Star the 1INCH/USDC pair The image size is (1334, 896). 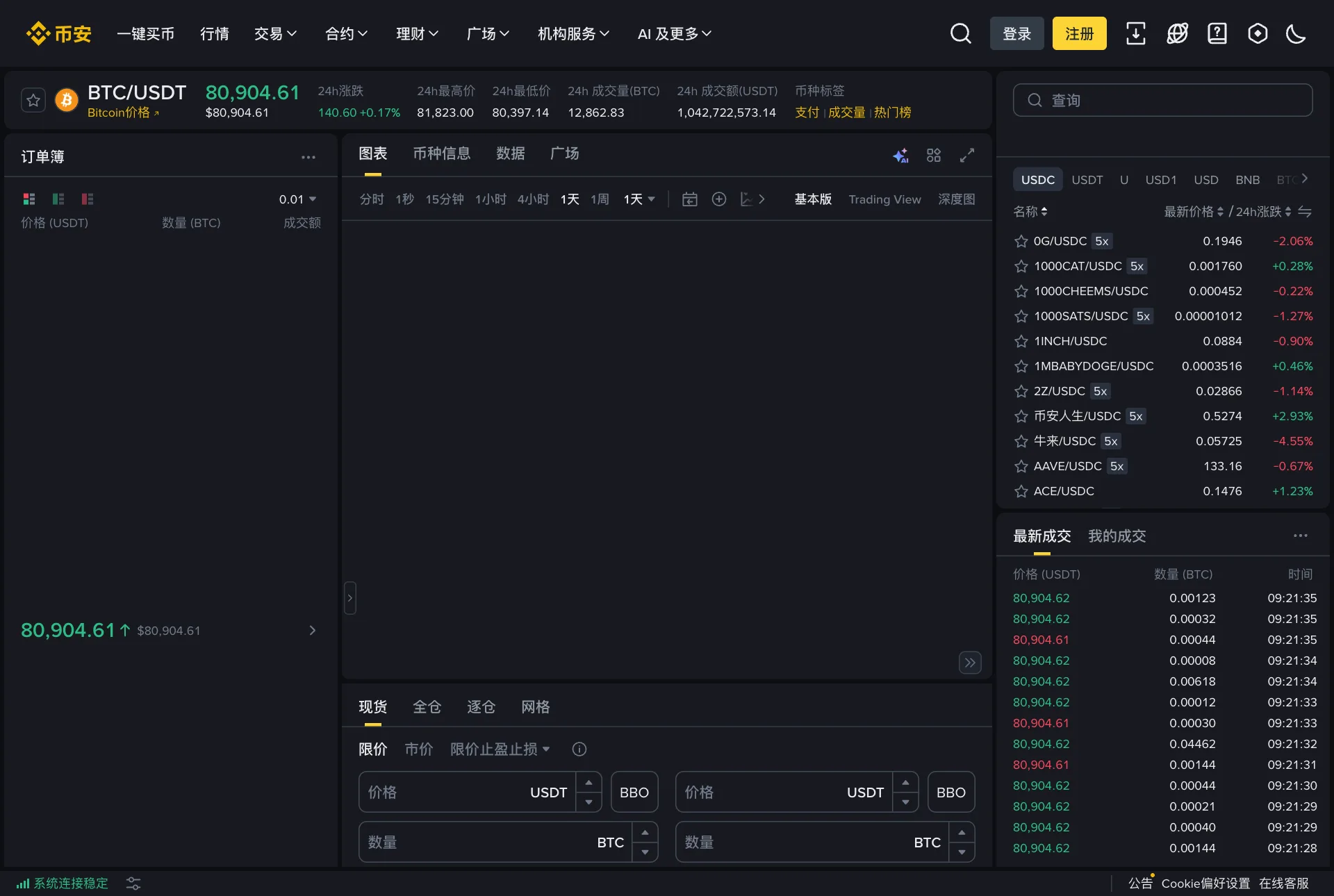coord(1021,341)
